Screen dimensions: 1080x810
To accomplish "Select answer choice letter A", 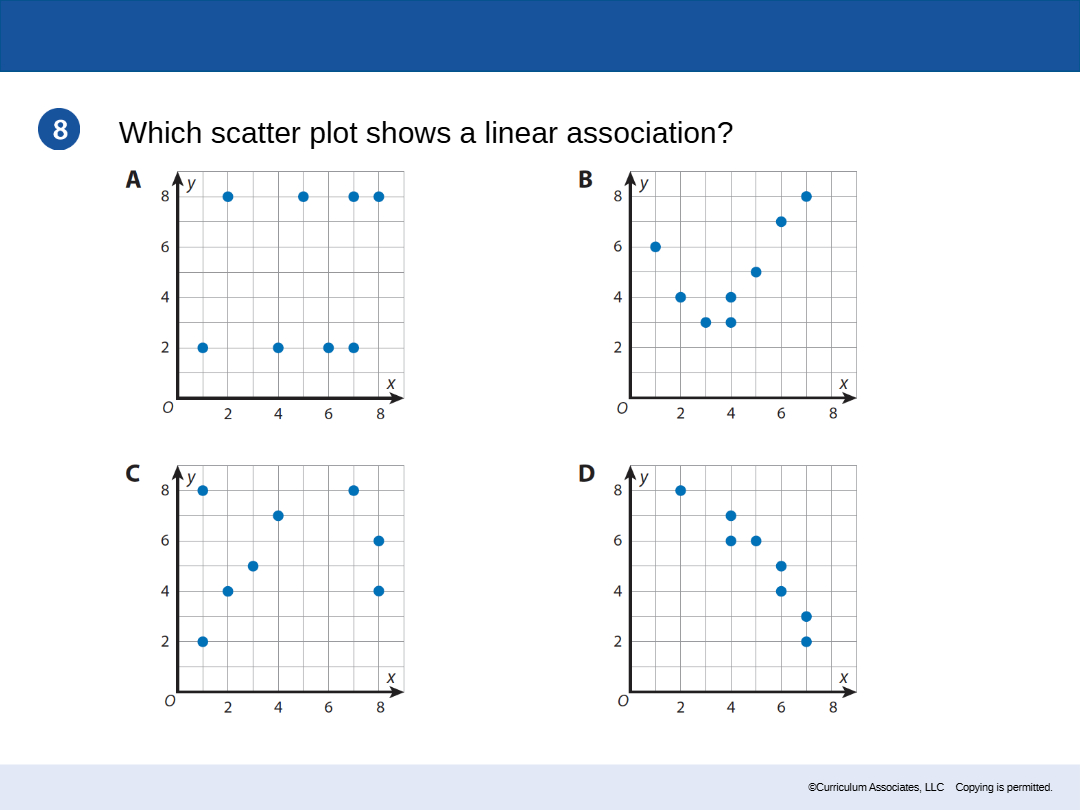I will tap(133, 180).
